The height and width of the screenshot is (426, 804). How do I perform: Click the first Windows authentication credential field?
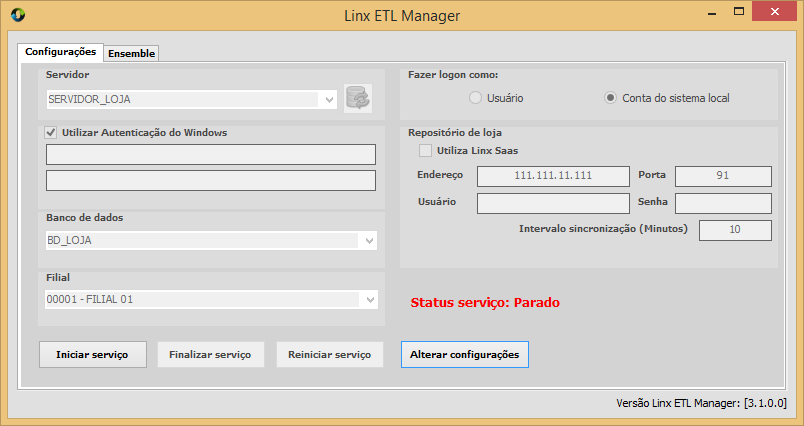211,154
